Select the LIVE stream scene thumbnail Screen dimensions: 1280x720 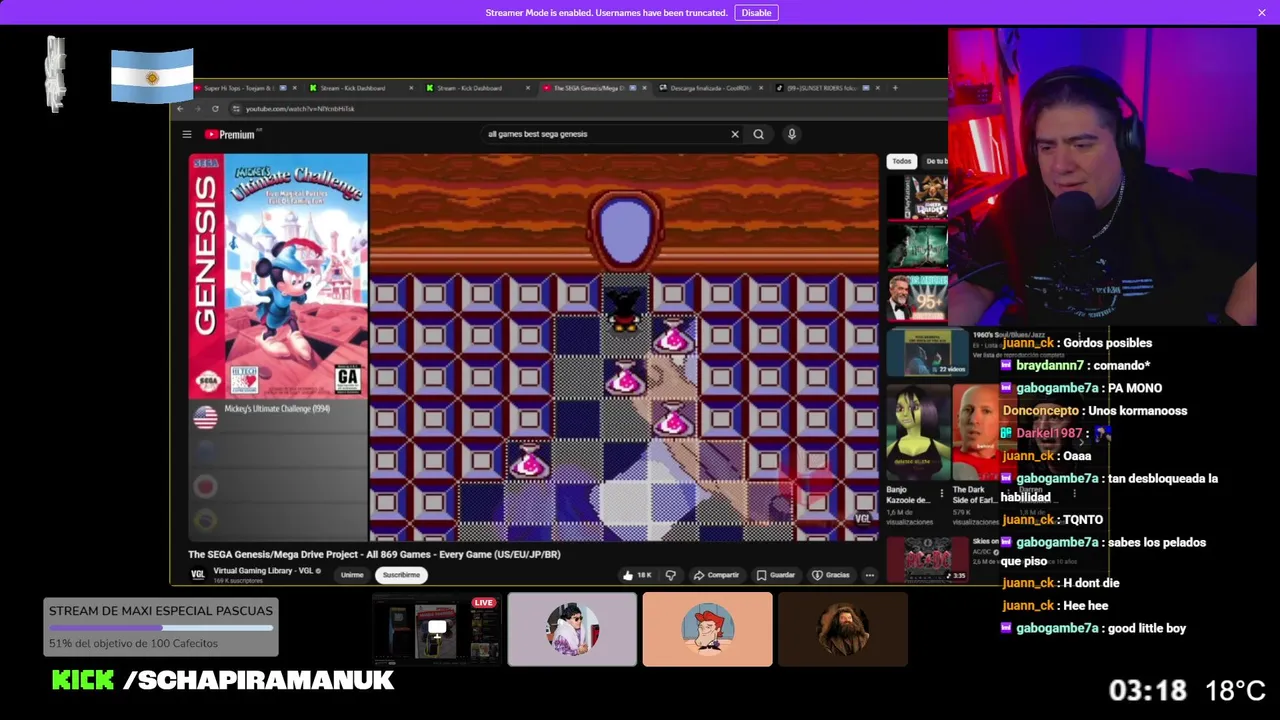[x=436, y=629]
